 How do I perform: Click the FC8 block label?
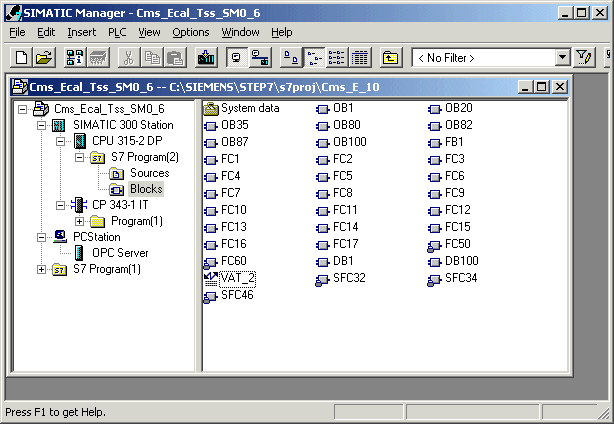tap(343, 193)
